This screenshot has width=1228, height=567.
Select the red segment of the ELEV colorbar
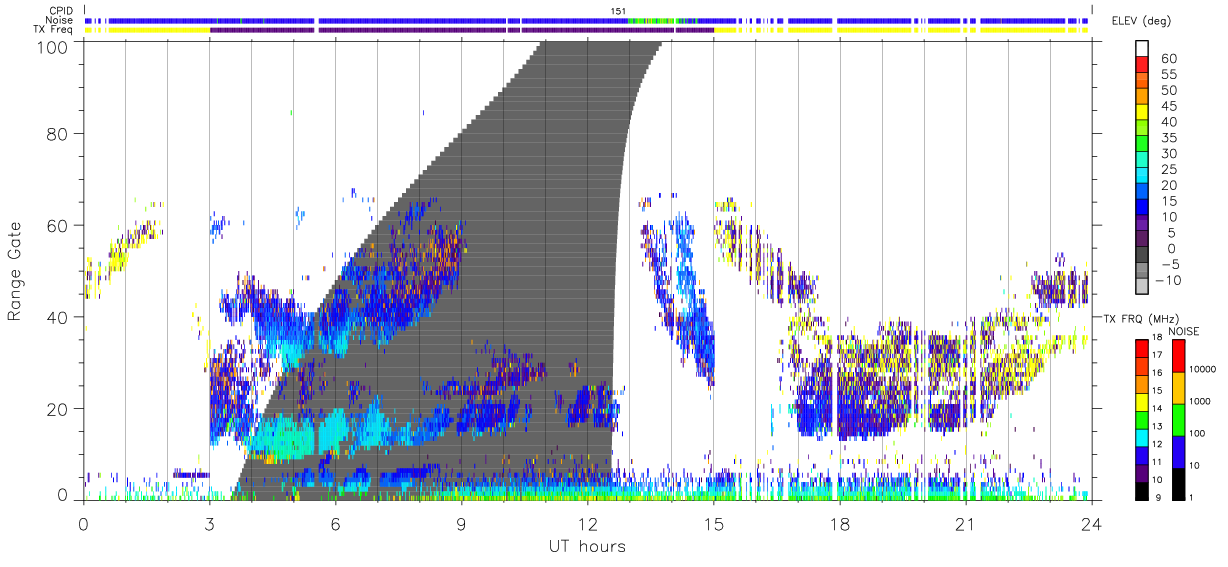pos(1142,64)
